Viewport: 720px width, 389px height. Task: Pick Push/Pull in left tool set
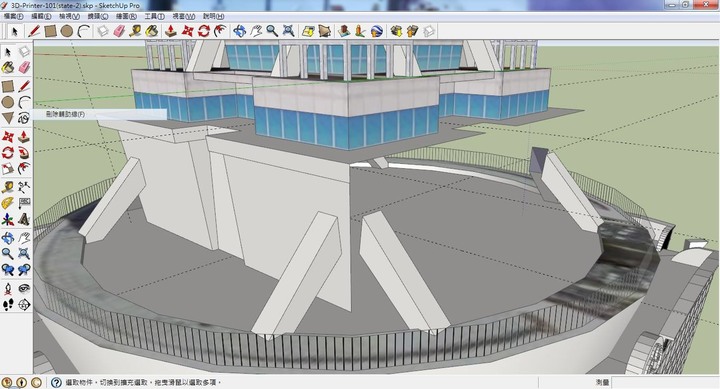click(24, 136)
